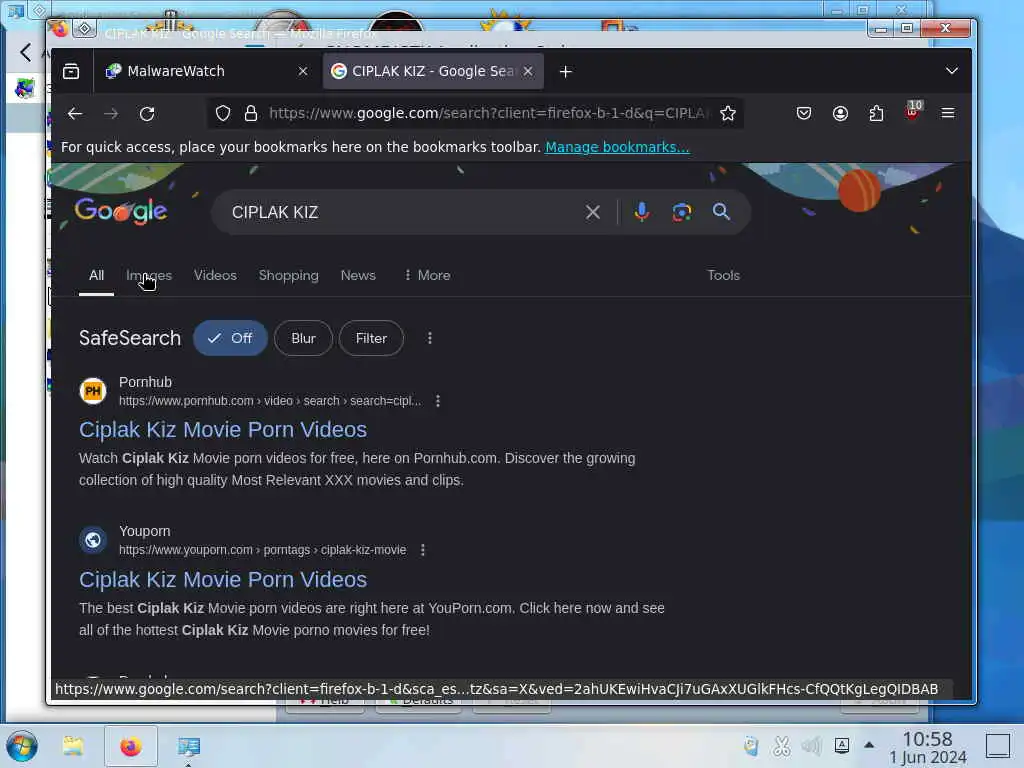
Task: Open the Firefox account icon
Action: click(840, 114)
